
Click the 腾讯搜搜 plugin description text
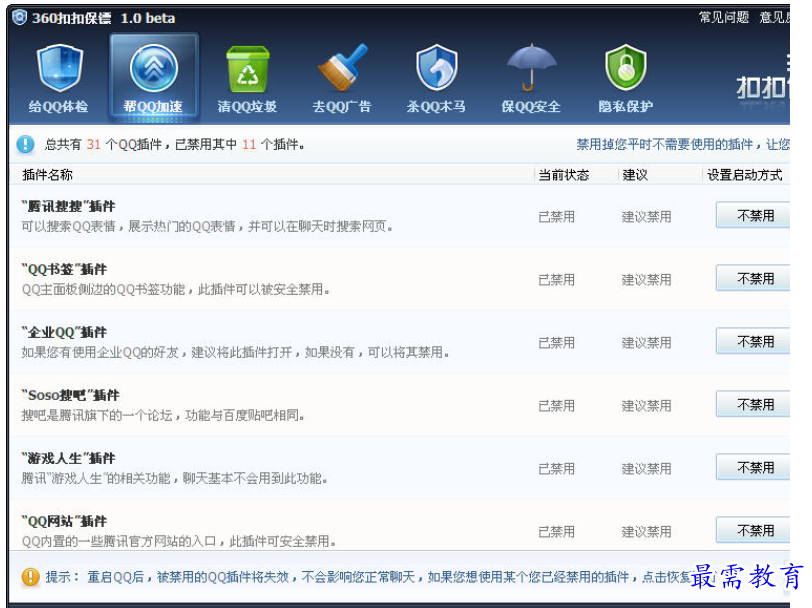207,226
